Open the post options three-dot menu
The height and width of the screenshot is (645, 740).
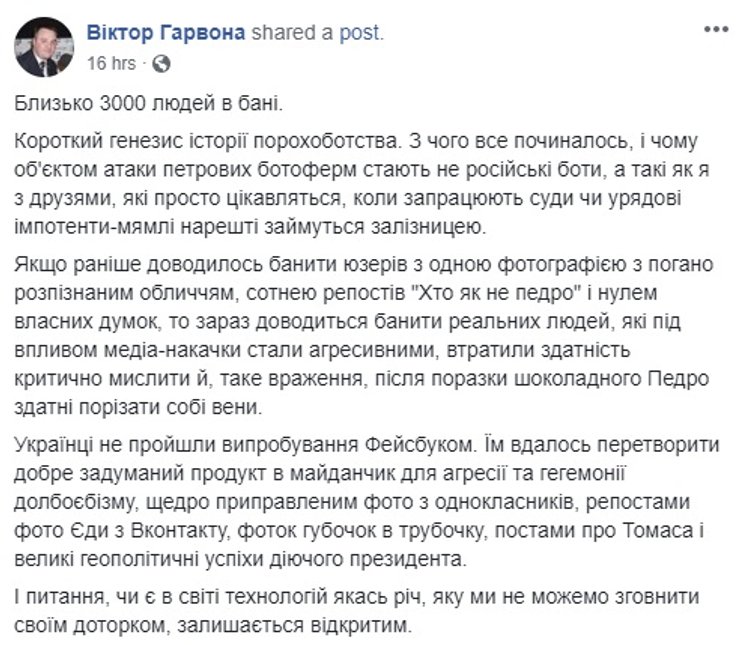point(713,33)
